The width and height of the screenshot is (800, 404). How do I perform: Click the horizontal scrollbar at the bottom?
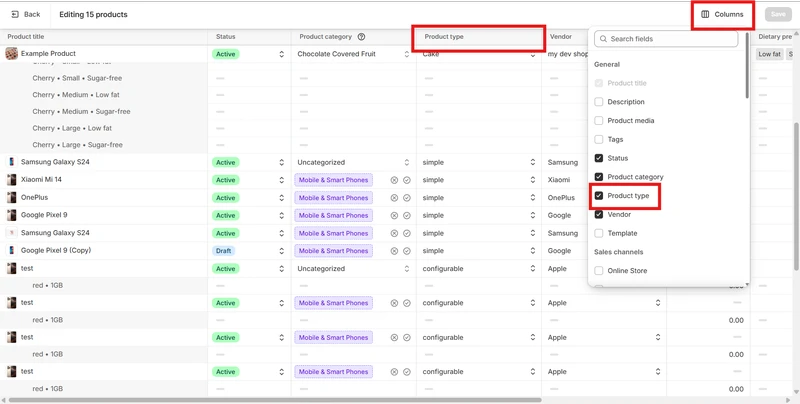274,400
